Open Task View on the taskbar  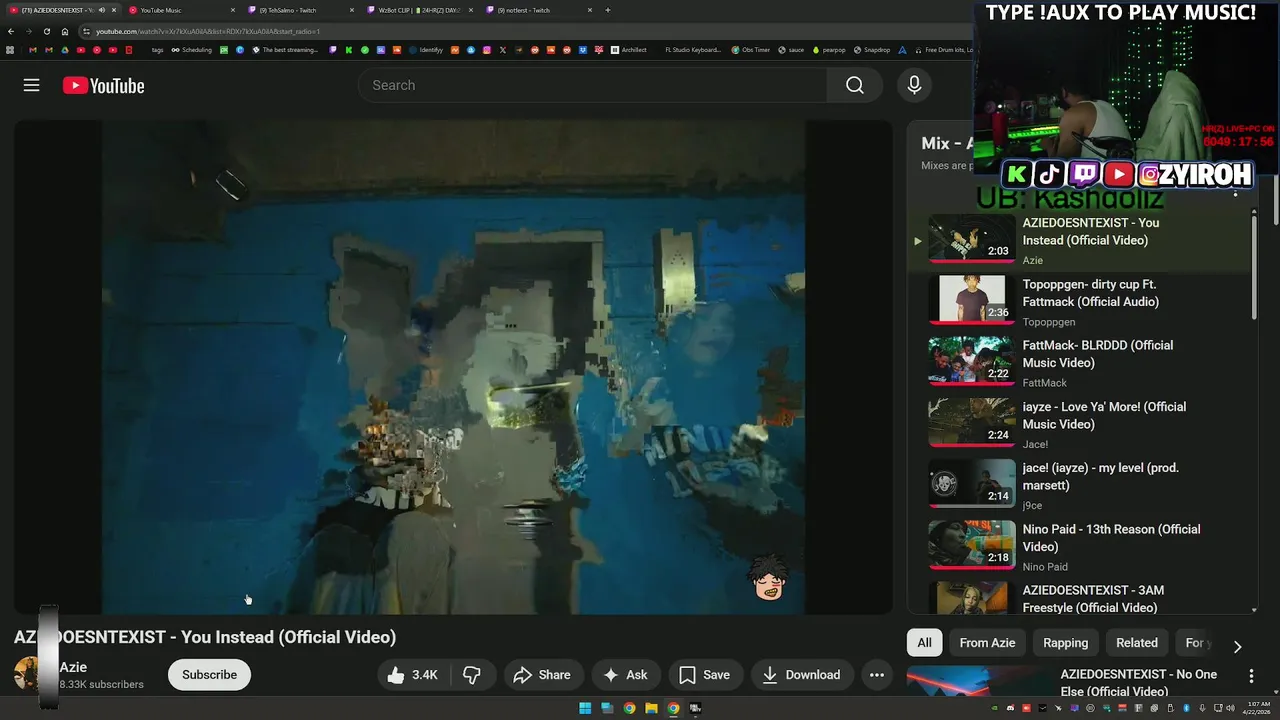coord(607,708)
